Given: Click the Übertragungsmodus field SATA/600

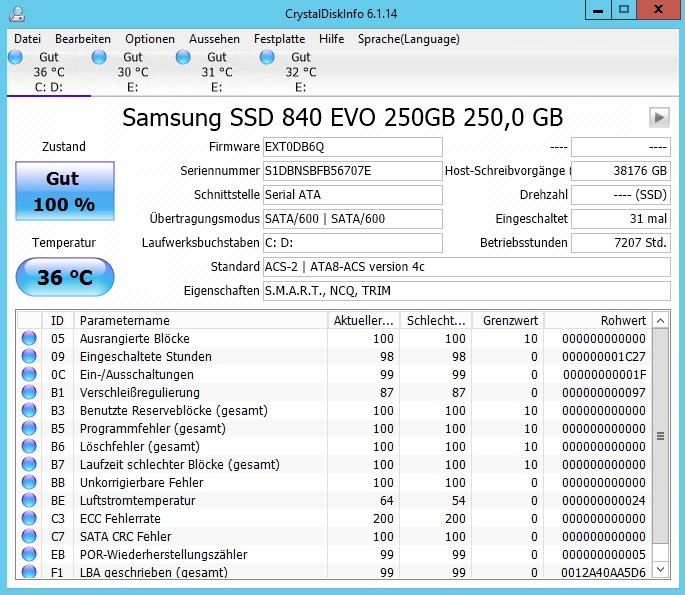Looking at the screenshot, I should [x=353, y=219].
